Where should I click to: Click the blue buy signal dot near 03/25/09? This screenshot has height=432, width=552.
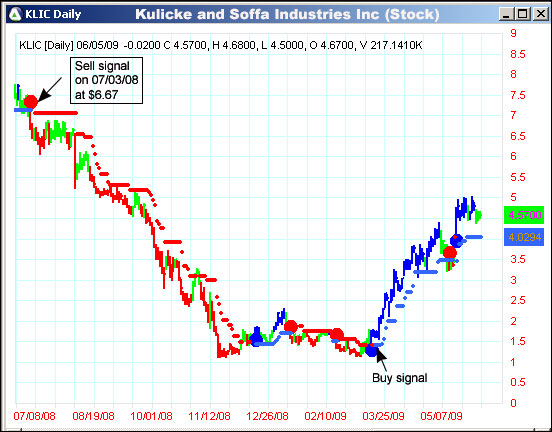tap(371, 349)
